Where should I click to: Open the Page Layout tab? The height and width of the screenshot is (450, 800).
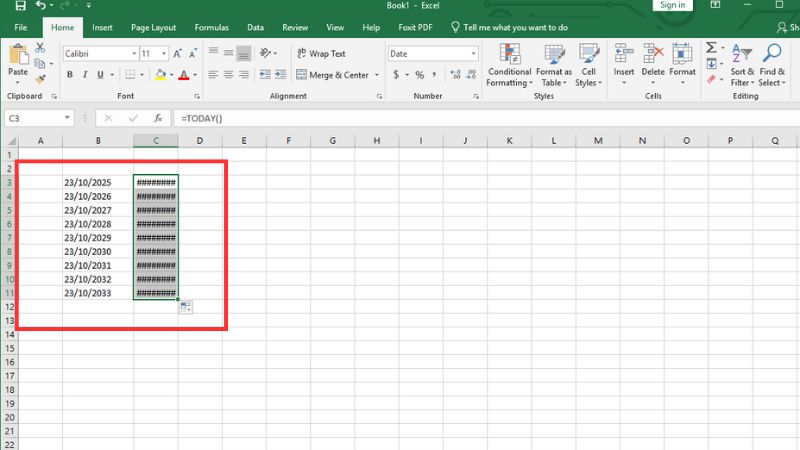155,28
